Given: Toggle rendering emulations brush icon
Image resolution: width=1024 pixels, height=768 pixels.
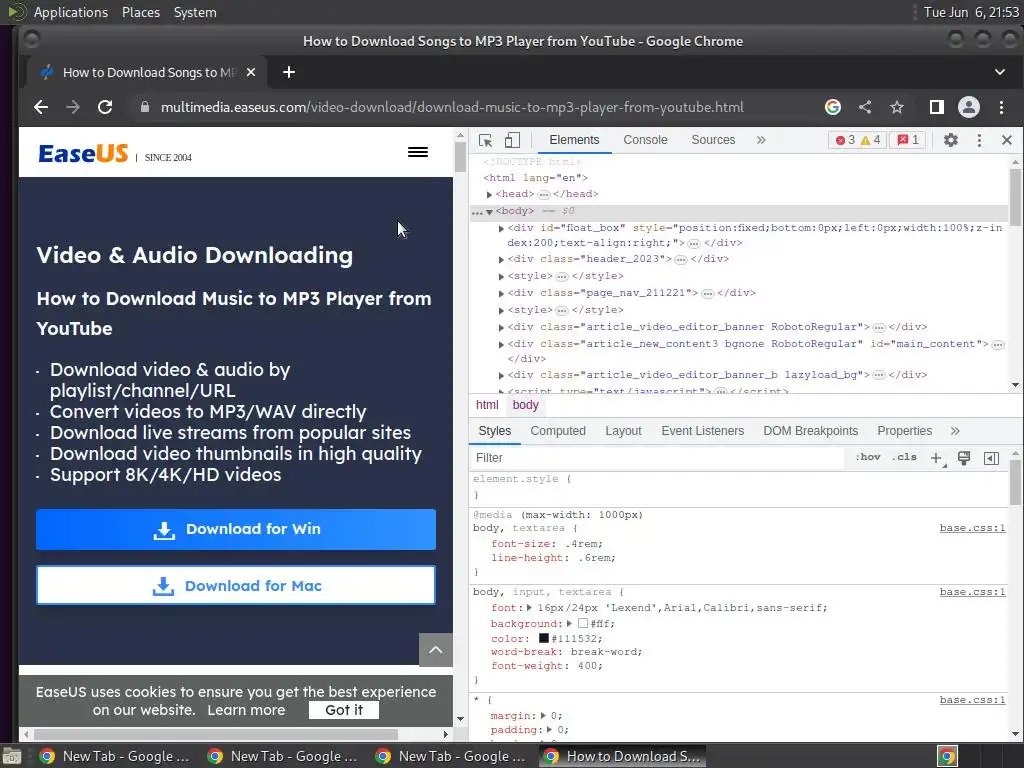Looking at the screenshot, I should (x=964, y=458).
